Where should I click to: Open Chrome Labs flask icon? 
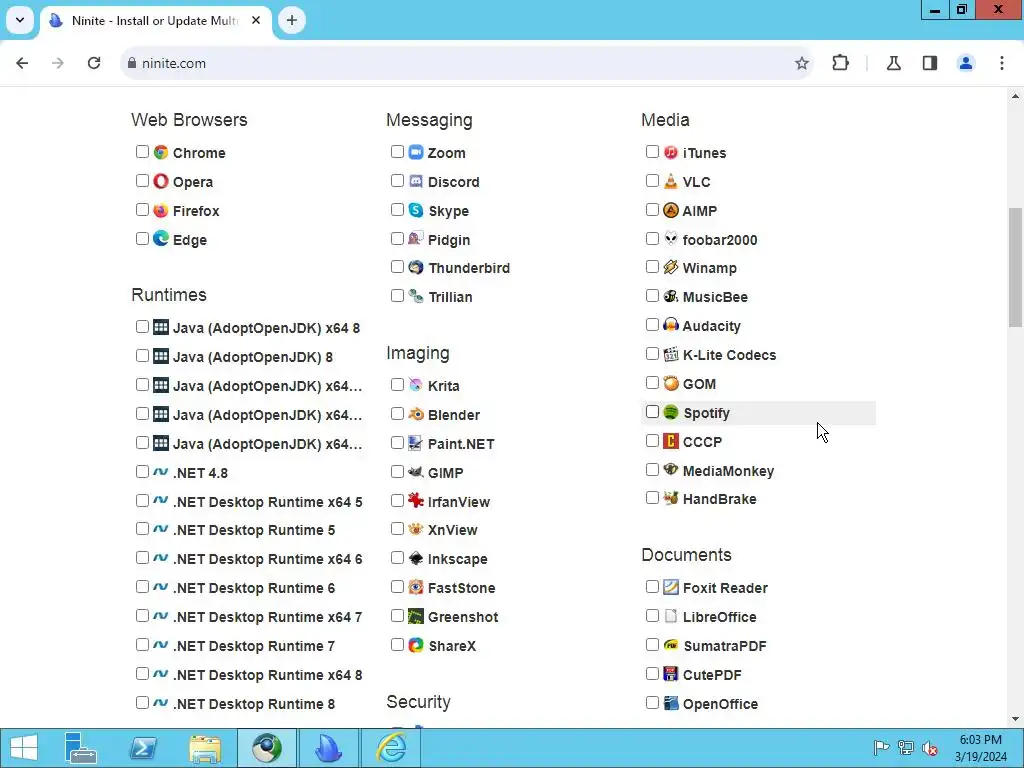click(x=894, y=63)
